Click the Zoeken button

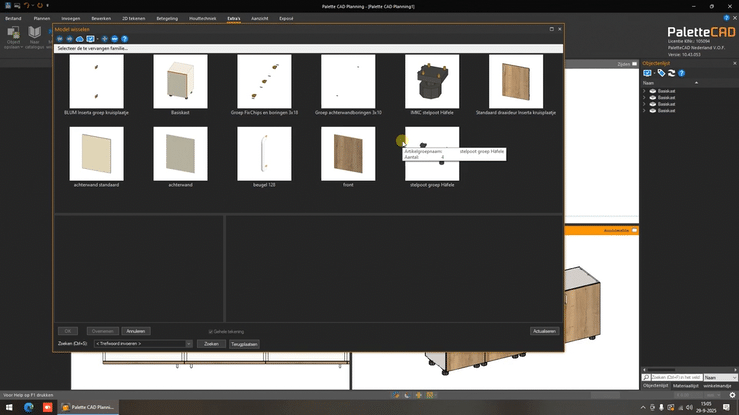pyautogui.click(x=211, y=343)
